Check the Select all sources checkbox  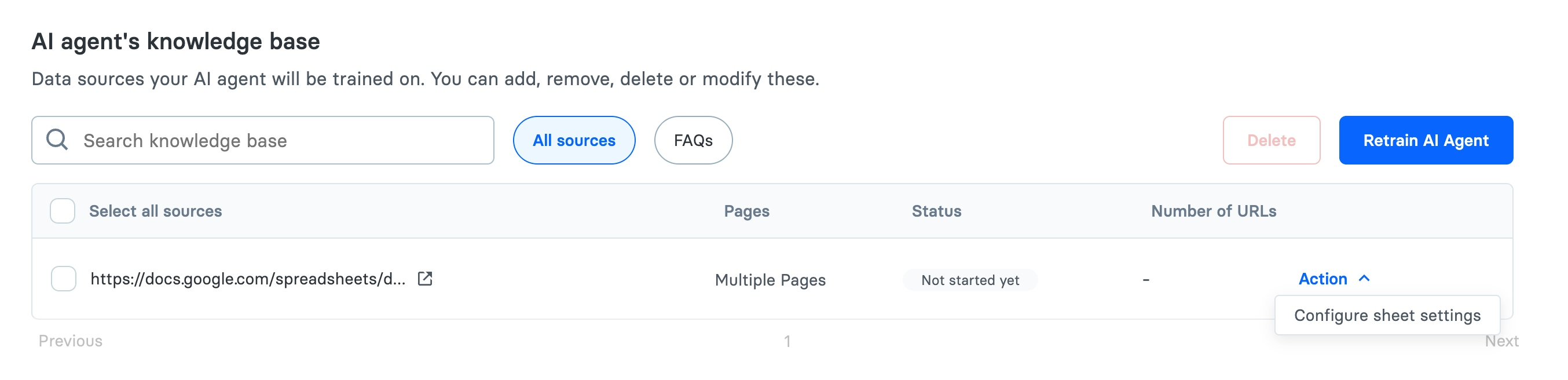[62, 211]
